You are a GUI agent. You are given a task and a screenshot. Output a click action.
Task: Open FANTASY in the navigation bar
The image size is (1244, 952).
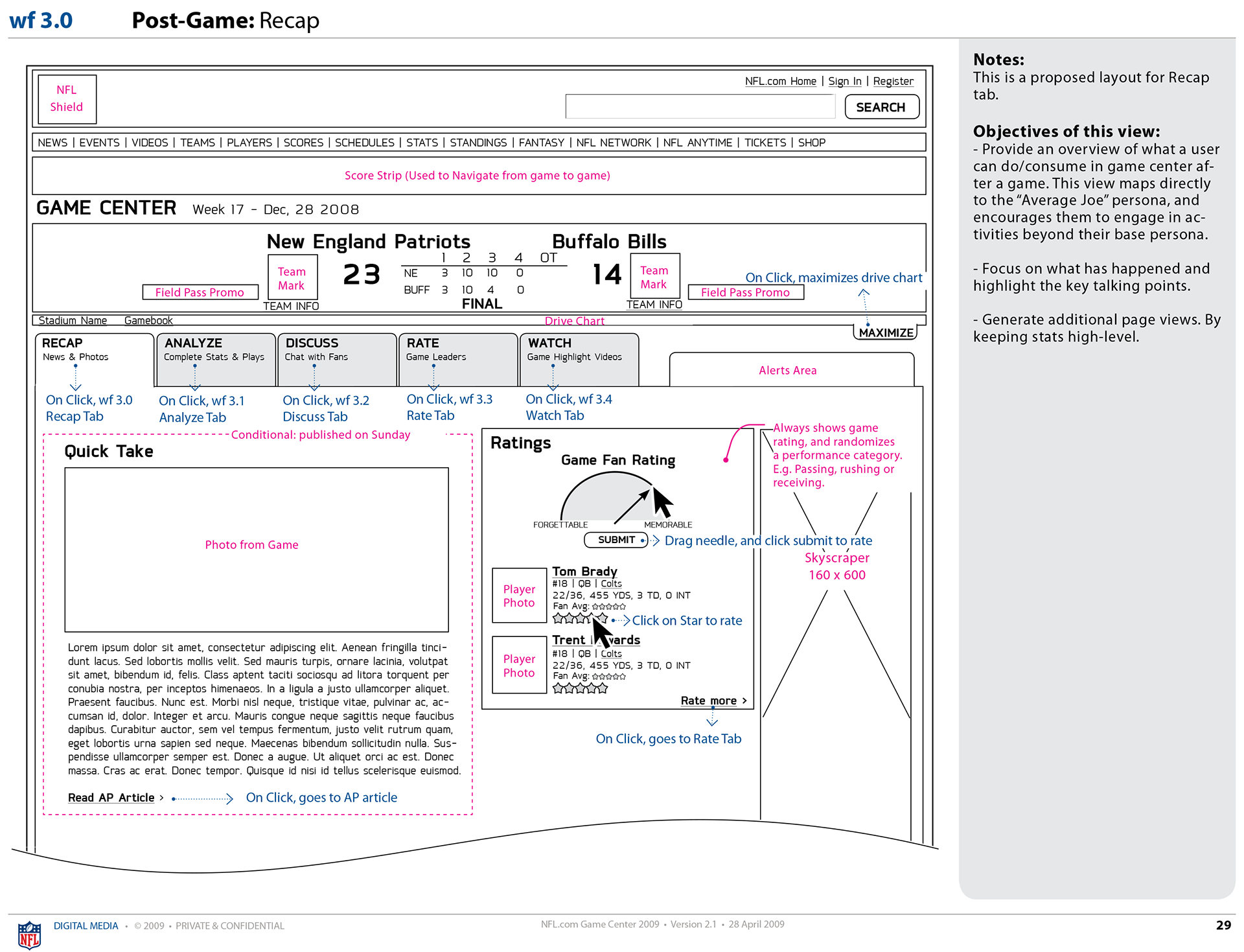coord(542,143)
